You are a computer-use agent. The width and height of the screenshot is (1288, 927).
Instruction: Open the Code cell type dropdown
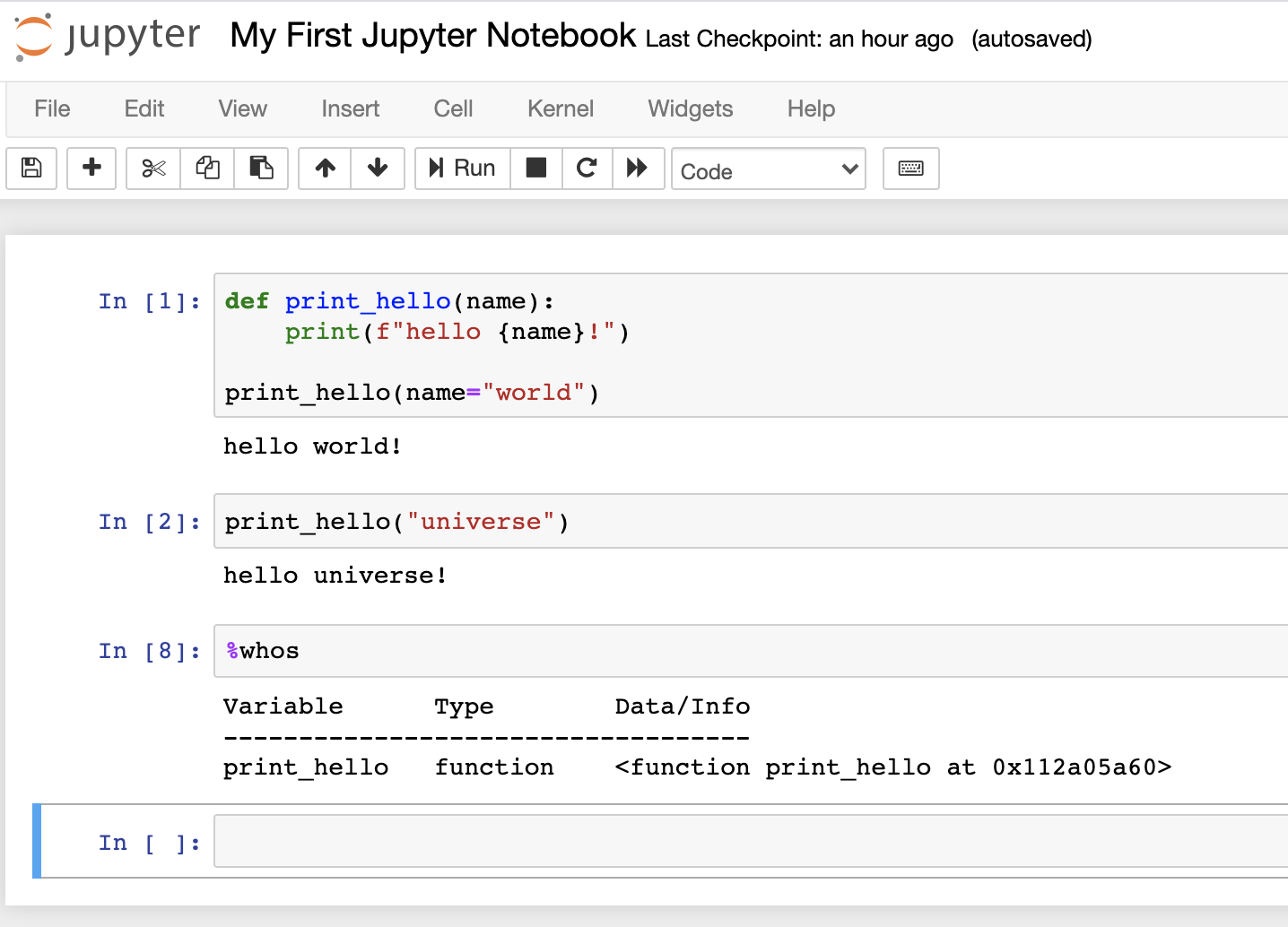(x=769, y=169)
